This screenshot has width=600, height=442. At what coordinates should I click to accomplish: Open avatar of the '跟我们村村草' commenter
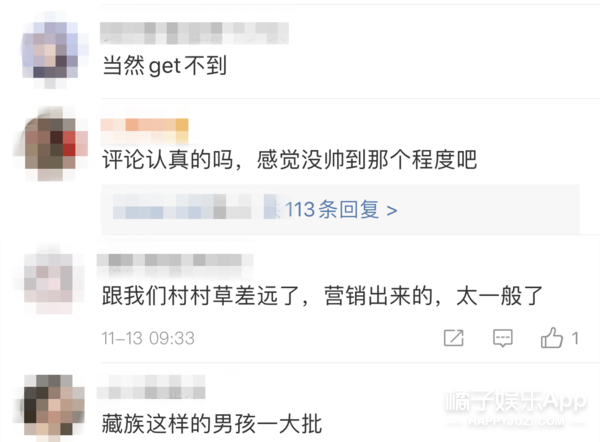(x=49, y=284)
